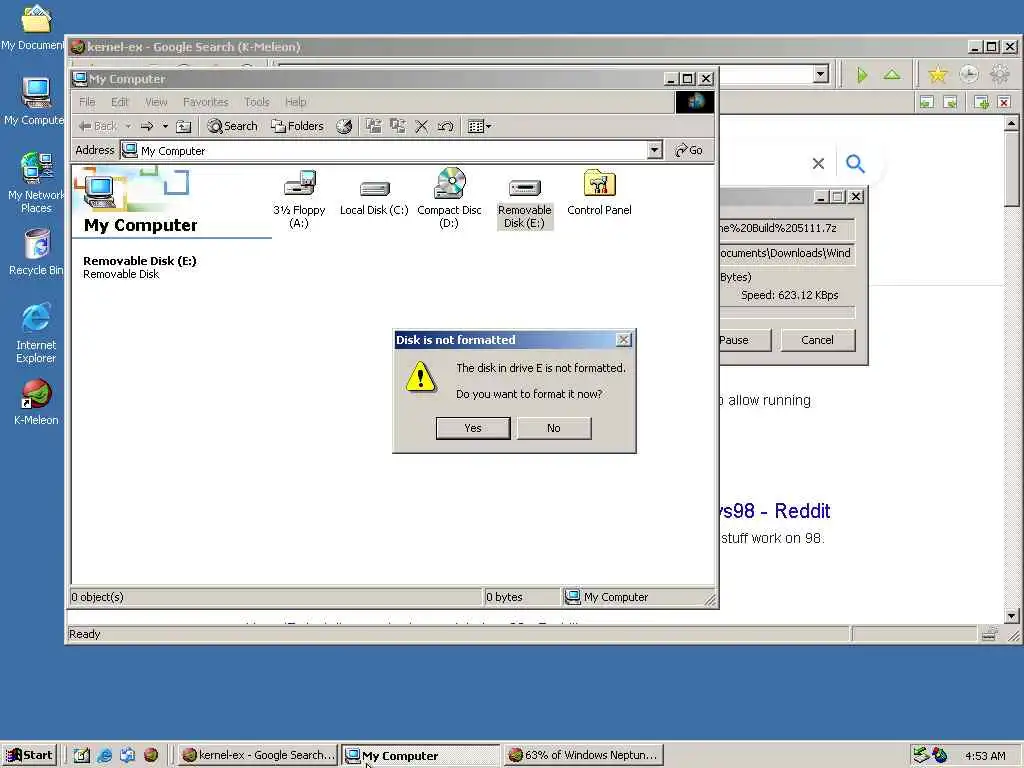
Task: Click the Up one level toolbar icon
Action: 184,127
